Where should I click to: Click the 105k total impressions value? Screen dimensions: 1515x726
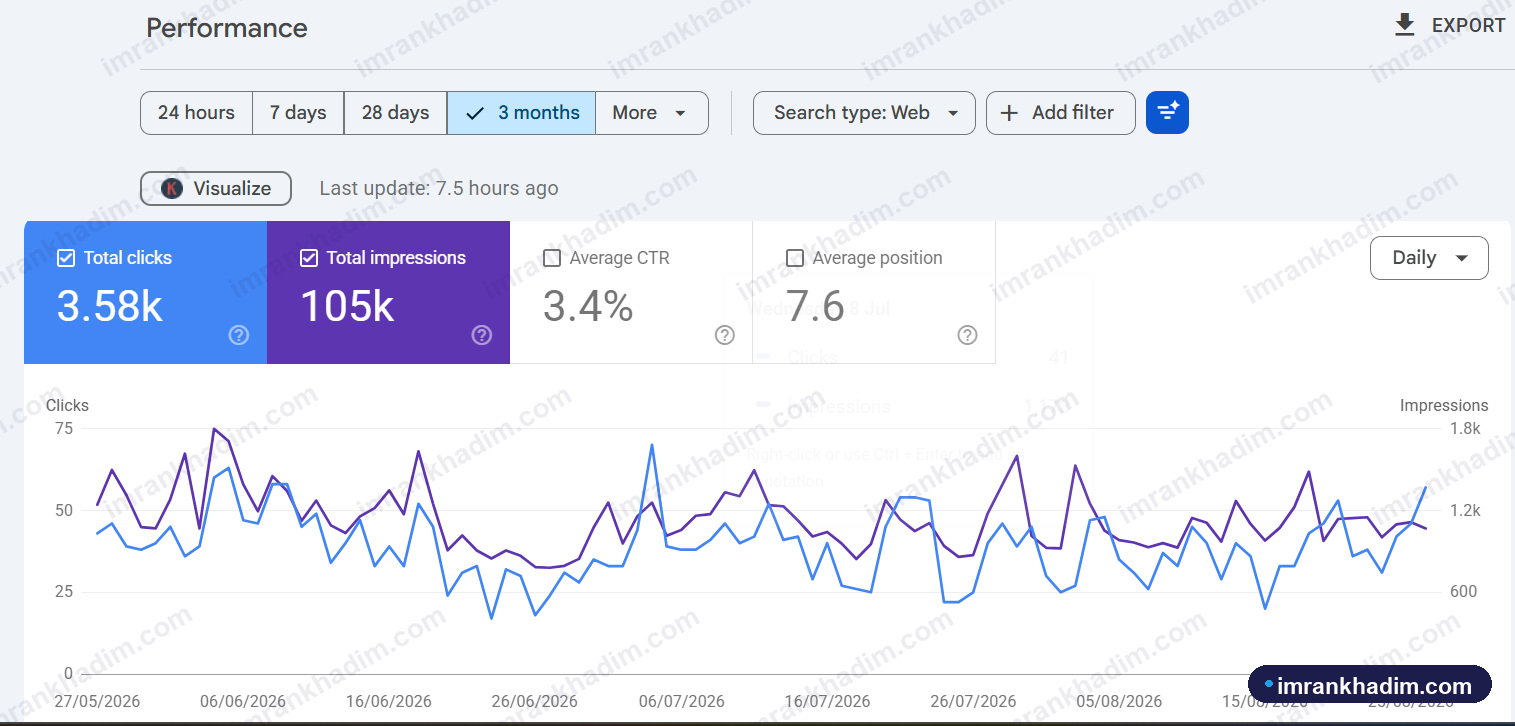[347, 307]
